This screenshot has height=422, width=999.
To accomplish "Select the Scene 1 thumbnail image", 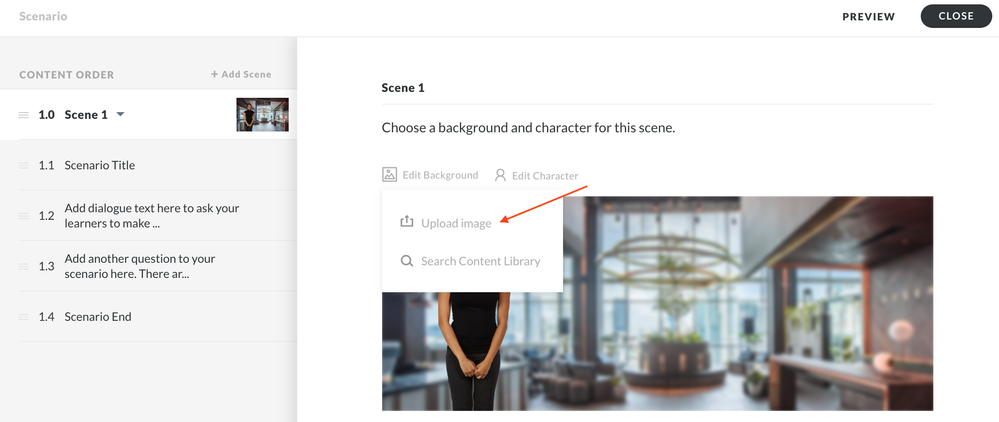I will tap(262, 115).
